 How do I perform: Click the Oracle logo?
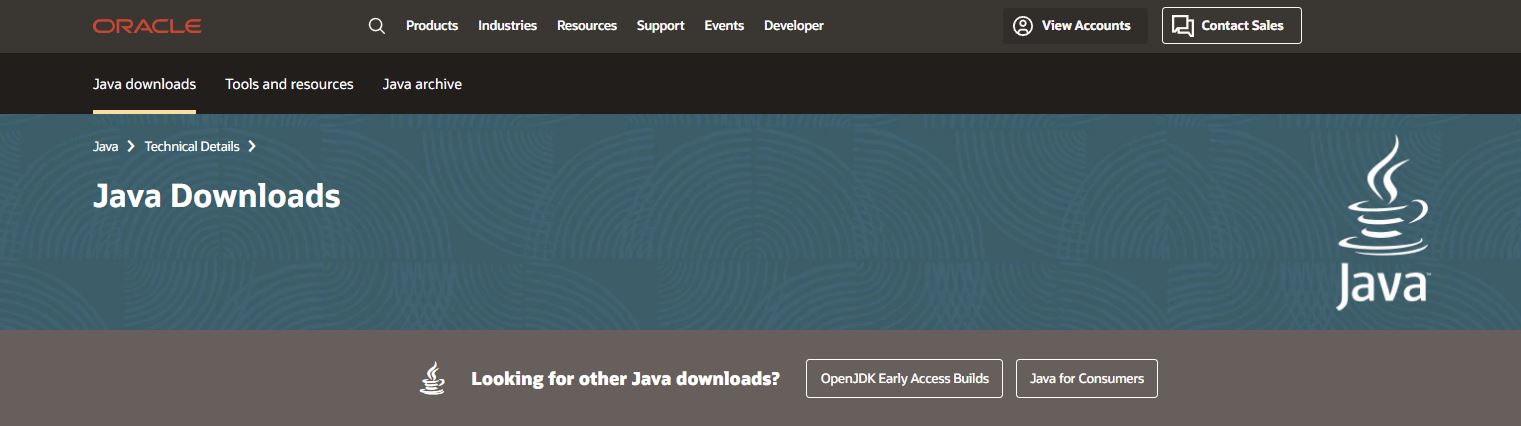pyautogui.click(x=147, y=26)
